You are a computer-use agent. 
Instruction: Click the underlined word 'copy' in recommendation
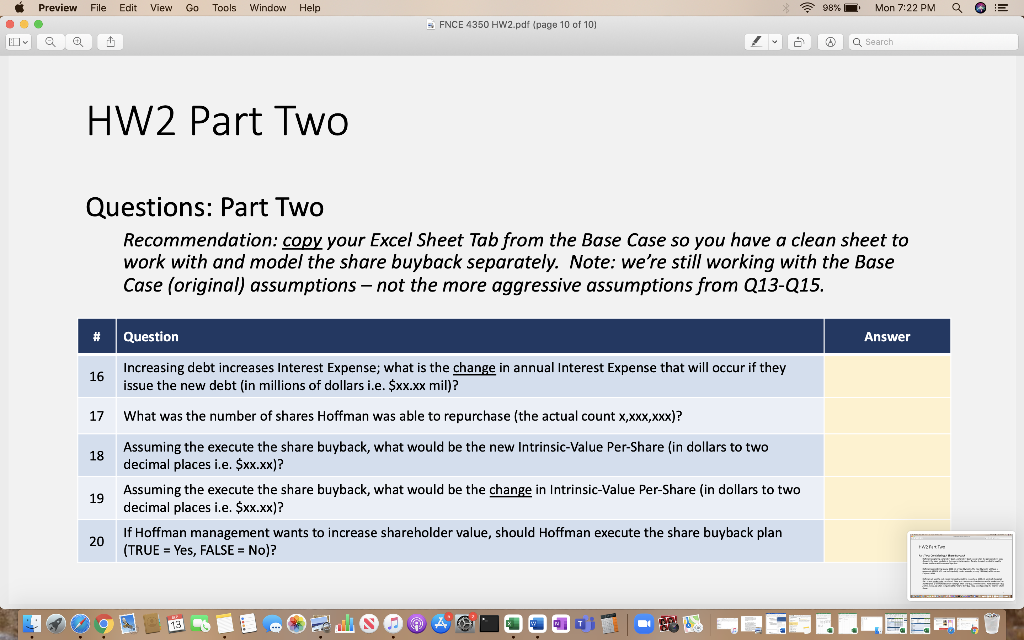(302, 240)
